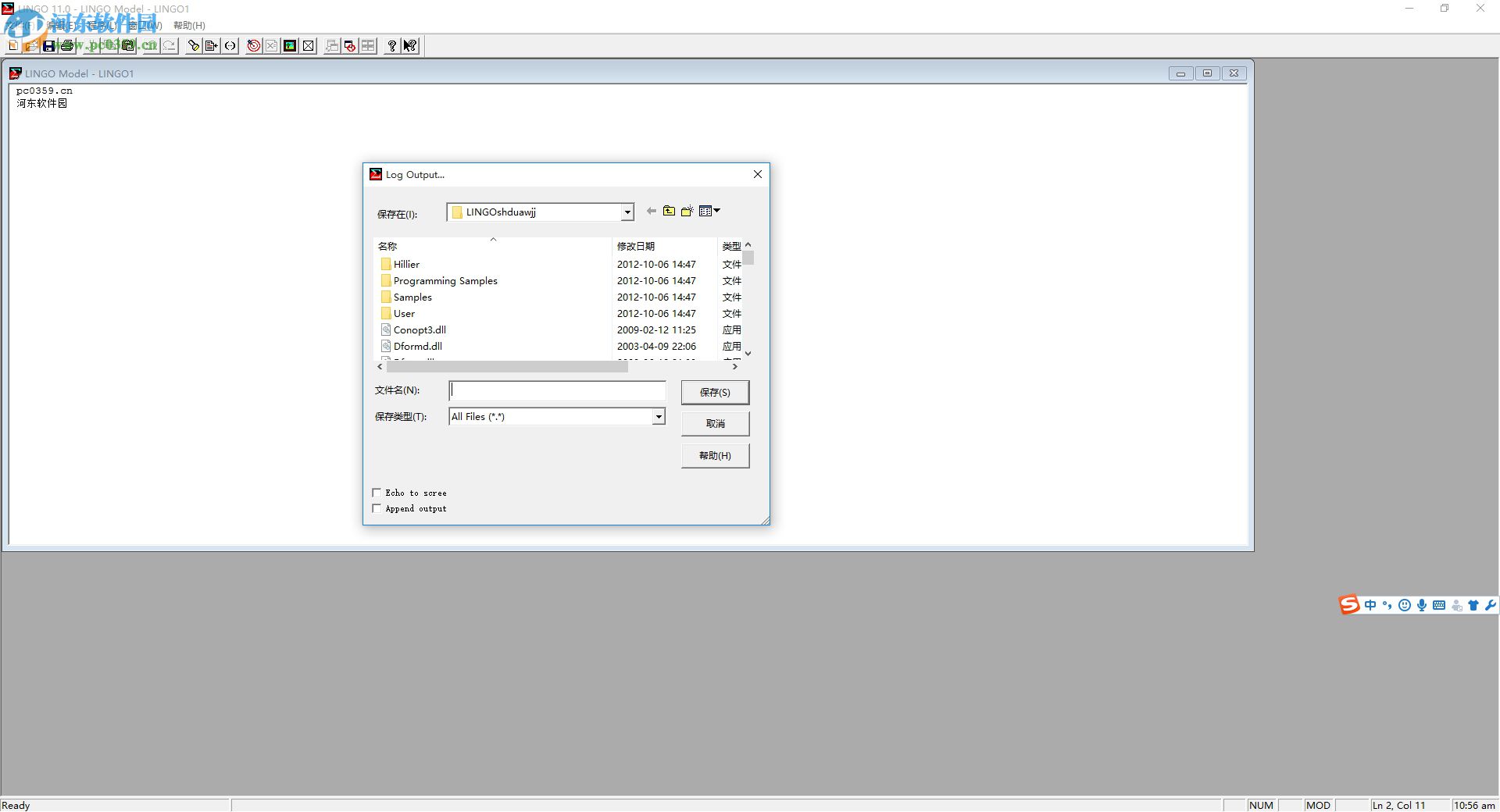1500x812 pixels.
Task: Click the 帮助(H) button in Log Output
Action: point(715,455)
